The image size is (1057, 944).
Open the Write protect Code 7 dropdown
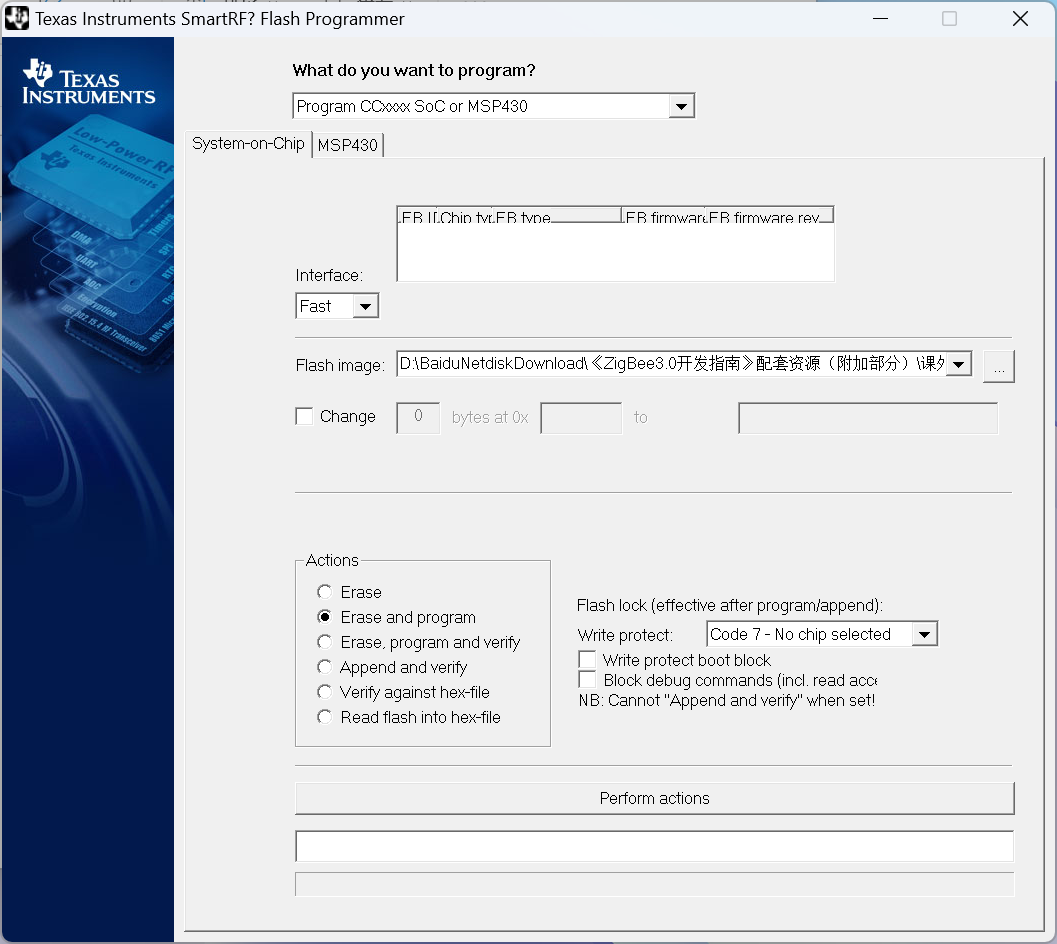(x=924, y=634)
